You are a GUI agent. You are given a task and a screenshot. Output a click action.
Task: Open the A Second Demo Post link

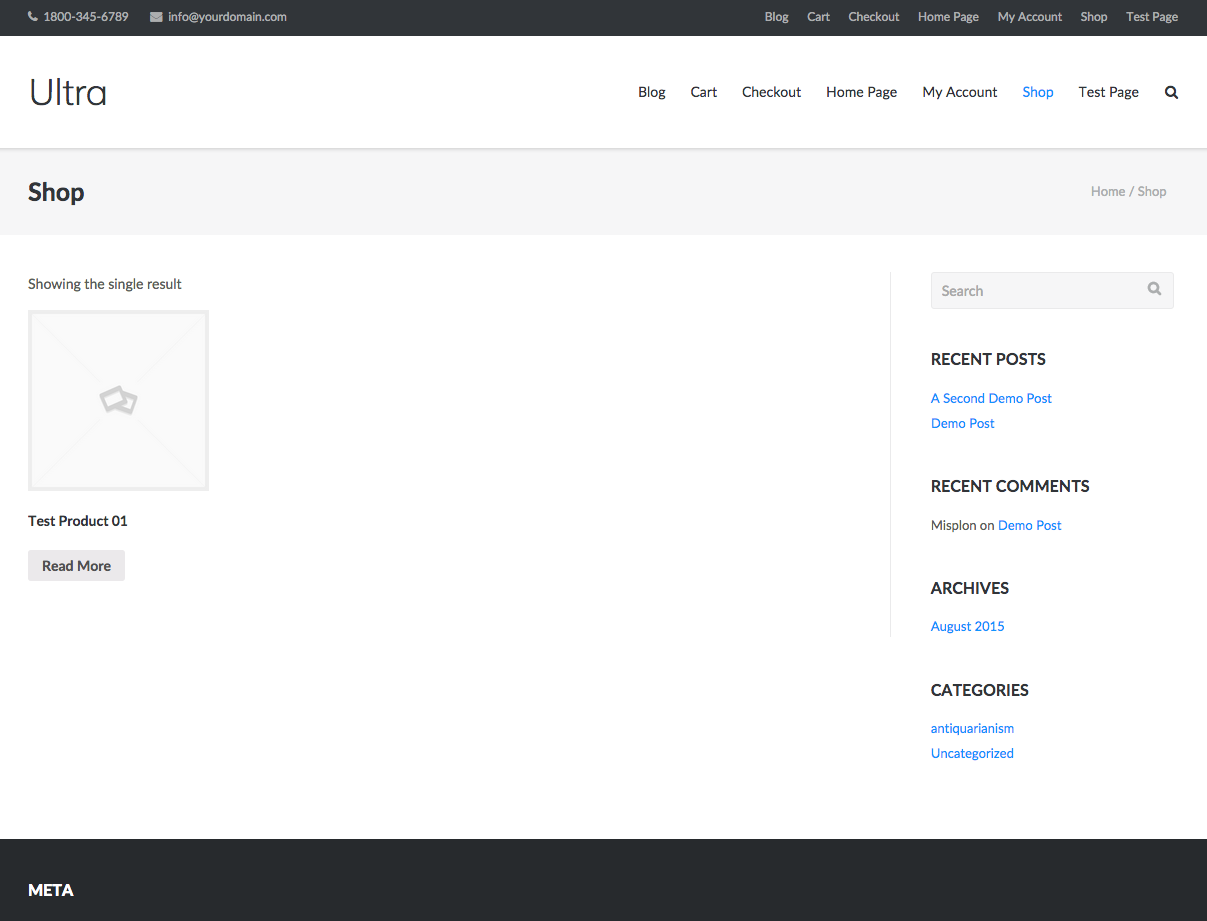coord(991,398)
